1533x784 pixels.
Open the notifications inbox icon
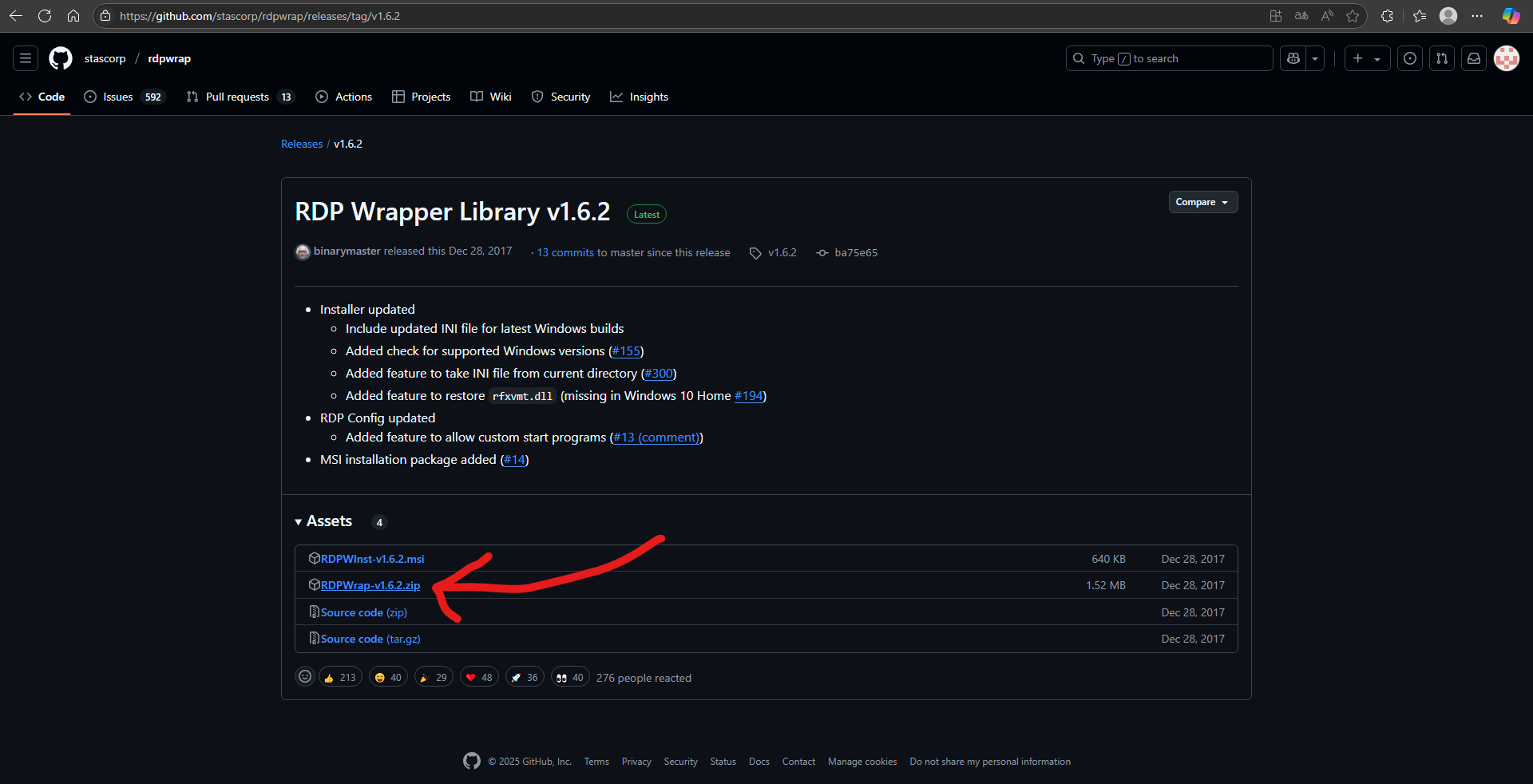pyautogui.click(x=1474, y=58)
